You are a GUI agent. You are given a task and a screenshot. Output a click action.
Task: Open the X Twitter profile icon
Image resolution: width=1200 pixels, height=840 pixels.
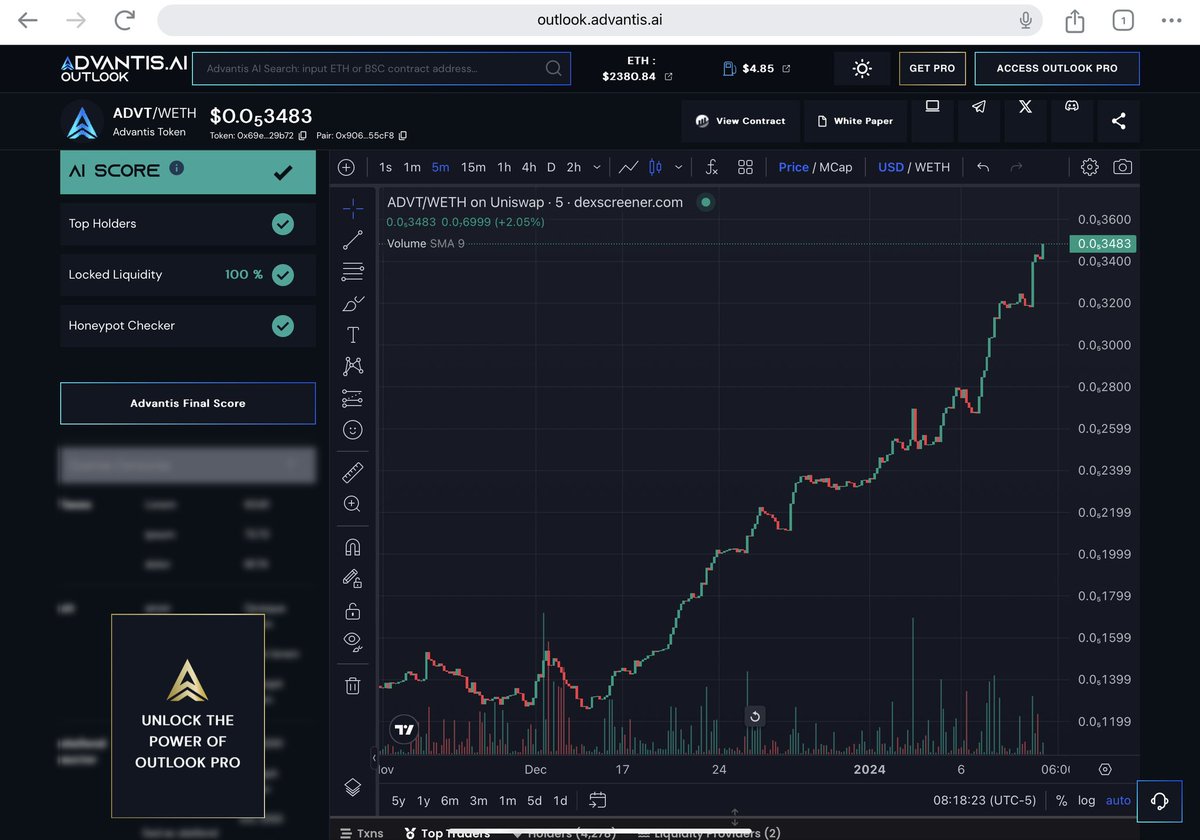click(1025, 107)
